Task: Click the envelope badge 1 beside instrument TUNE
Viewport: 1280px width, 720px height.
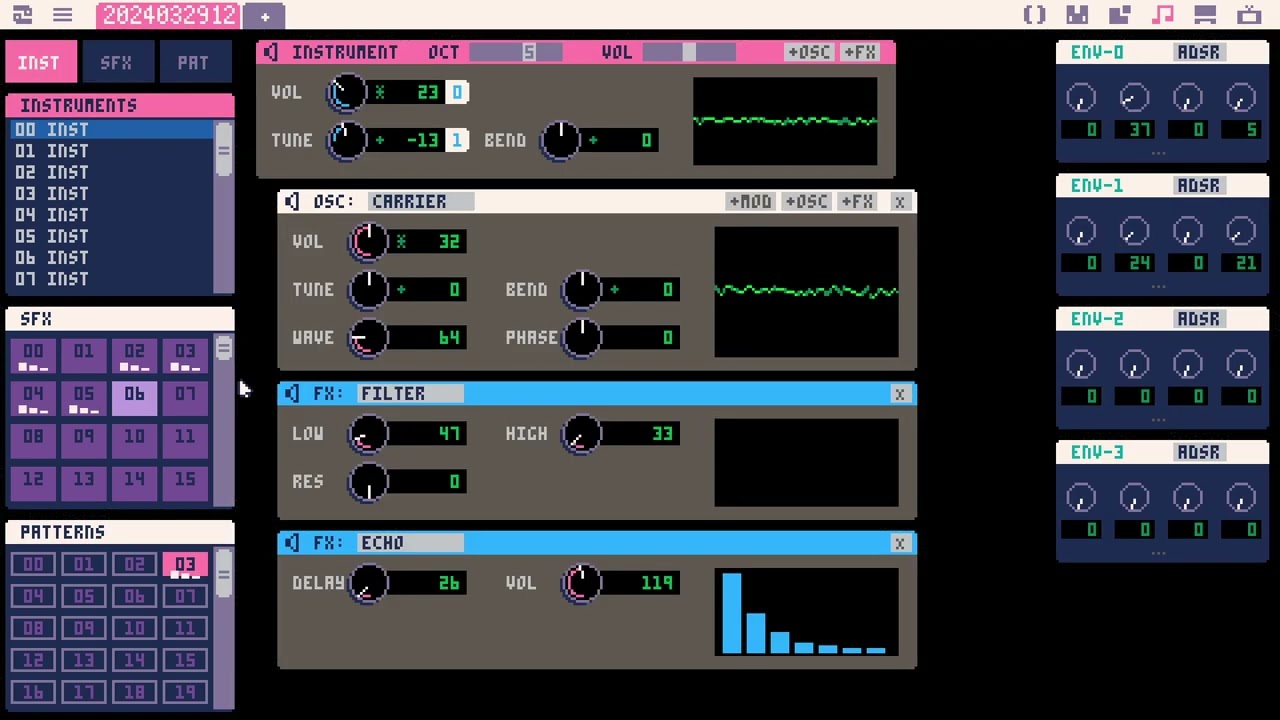Action: click(457, 140)
